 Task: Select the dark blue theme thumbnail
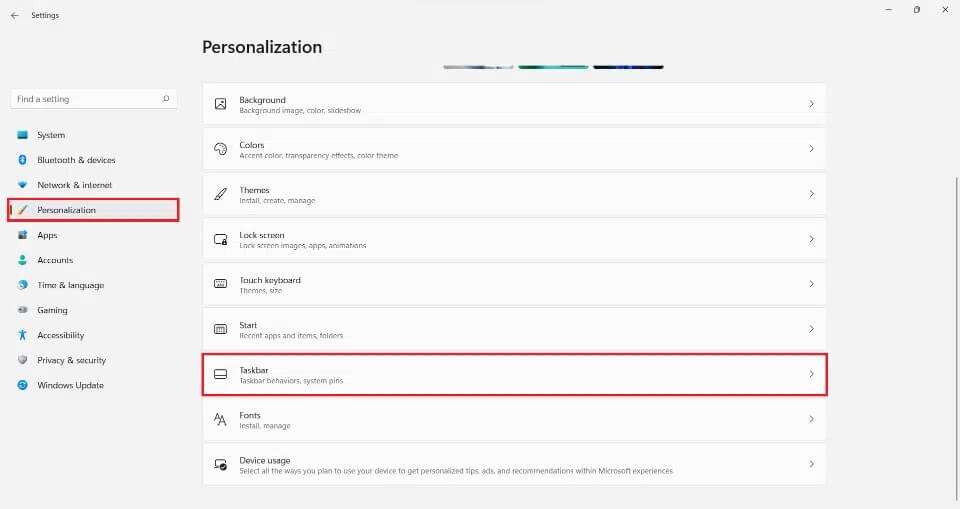pos(628,67)
